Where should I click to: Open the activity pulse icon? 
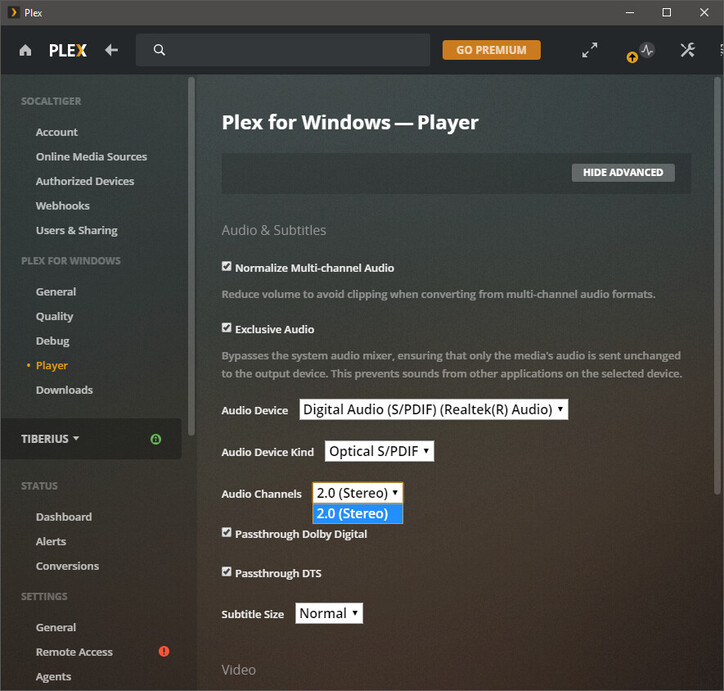point(647,50)
